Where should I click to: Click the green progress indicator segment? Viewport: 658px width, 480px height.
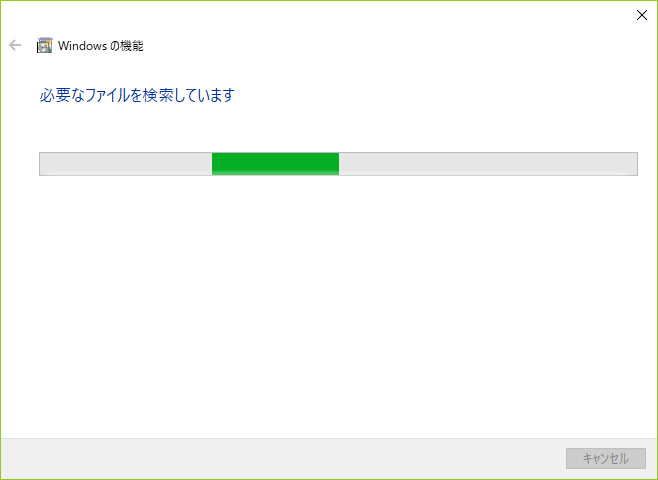[x=275, y=164]
